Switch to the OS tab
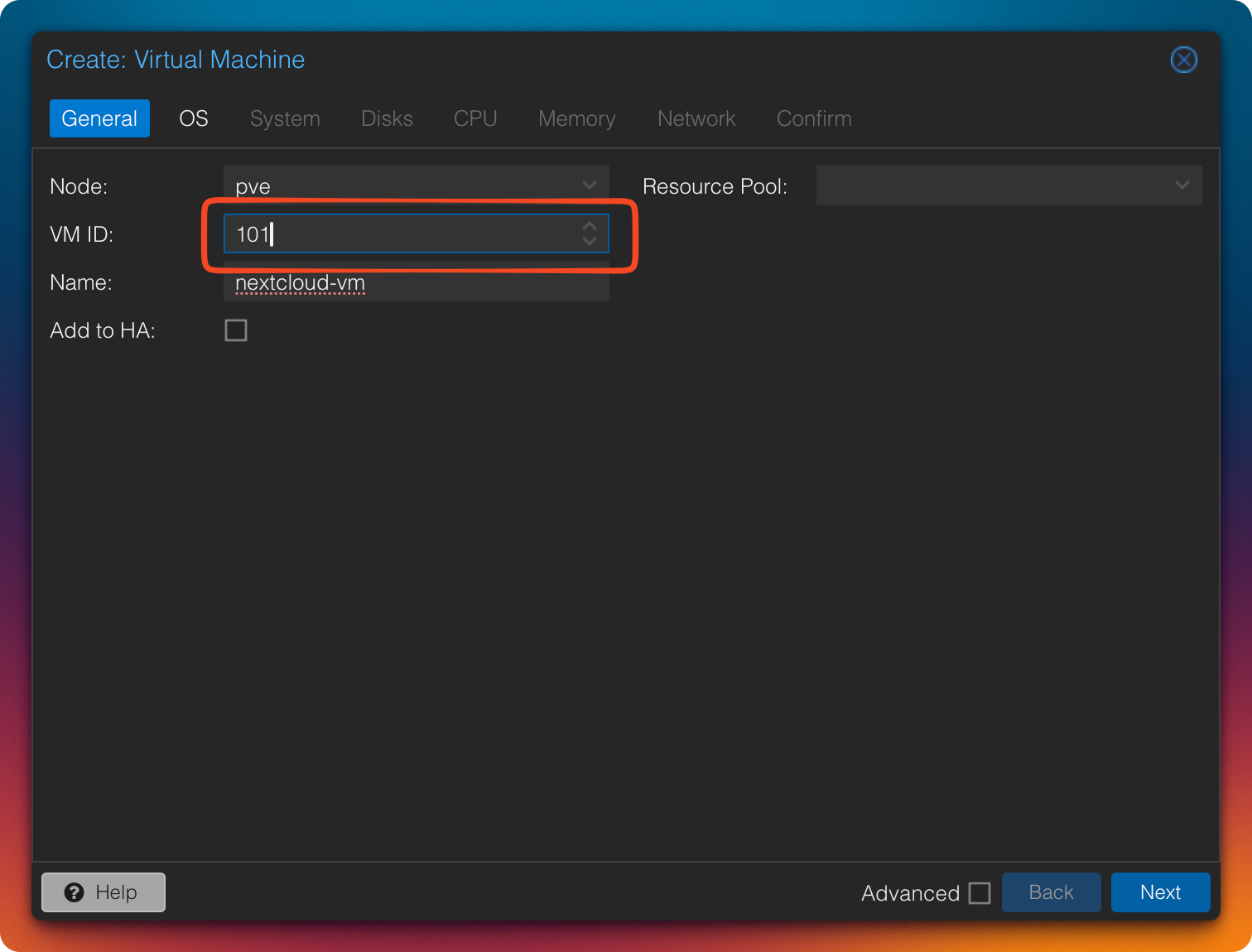This screenshot has height=952, width=1252. point(194,118)
